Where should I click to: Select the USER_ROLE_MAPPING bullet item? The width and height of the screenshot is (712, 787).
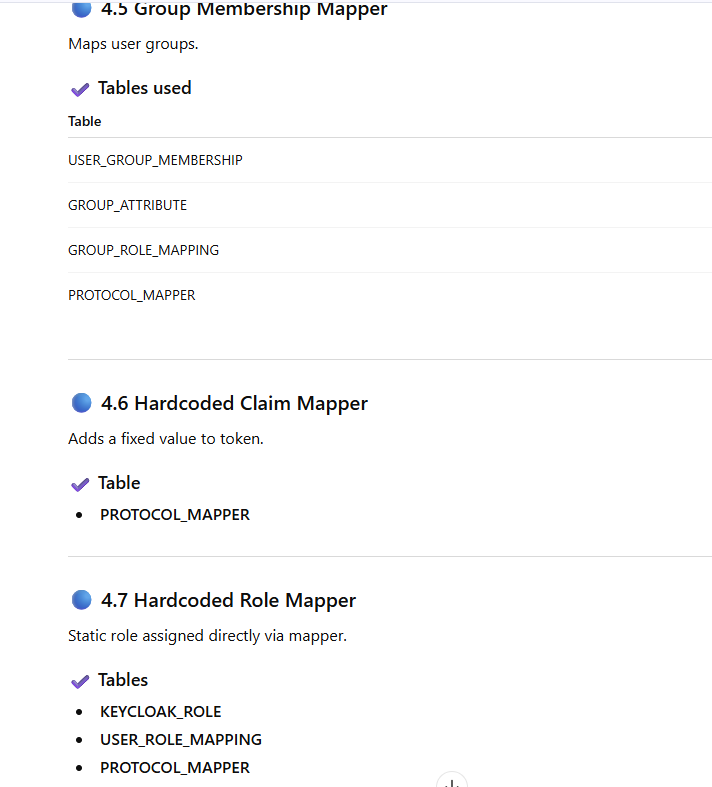tap(180, 740)
